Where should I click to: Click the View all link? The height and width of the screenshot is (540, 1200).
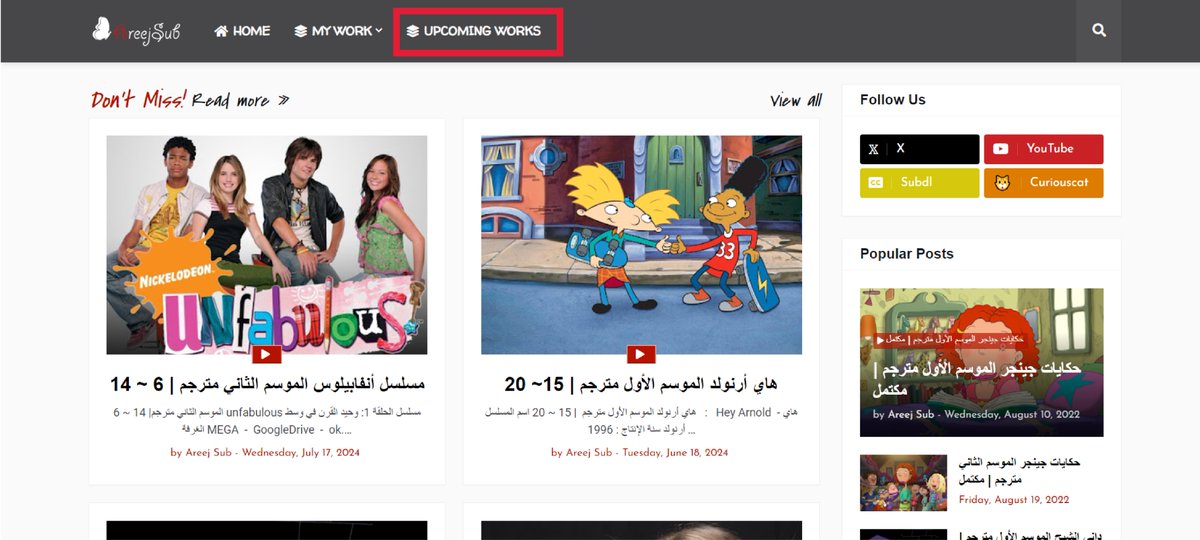796,100
